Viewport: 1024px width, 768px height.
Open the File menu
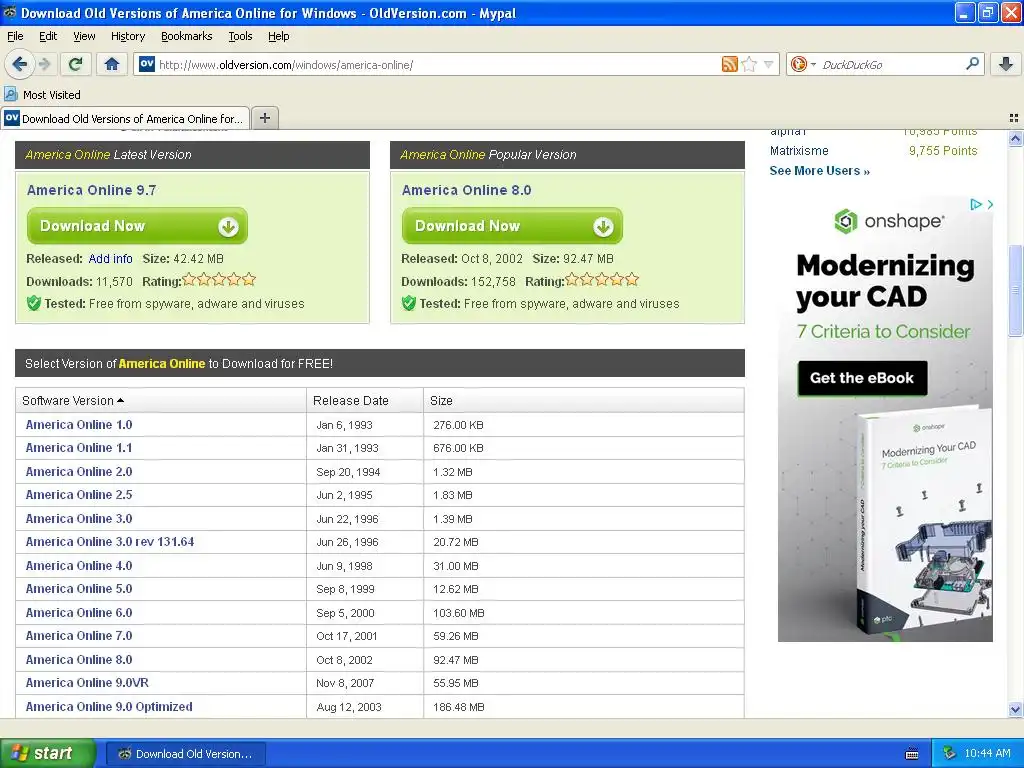15,37
